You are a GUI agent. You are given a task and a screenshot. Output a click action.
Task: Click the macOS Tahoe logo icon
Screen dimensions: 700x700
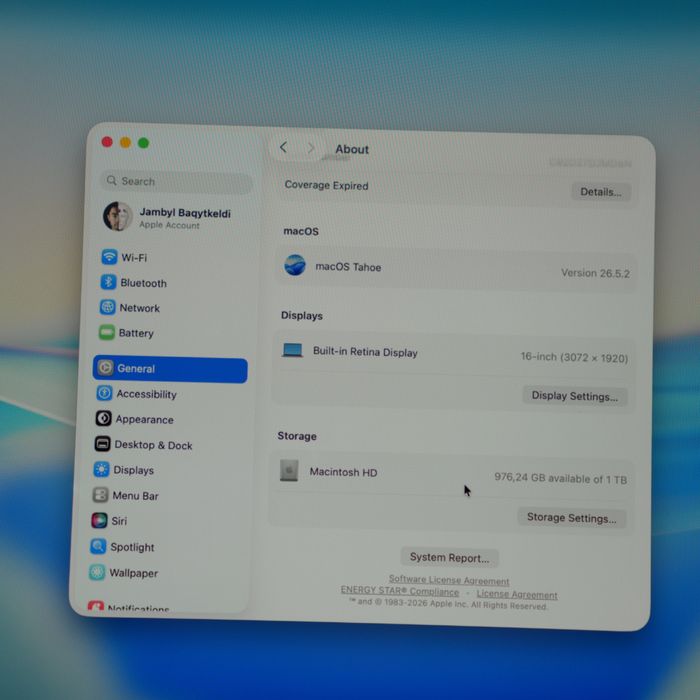click(x=295, y=265)
